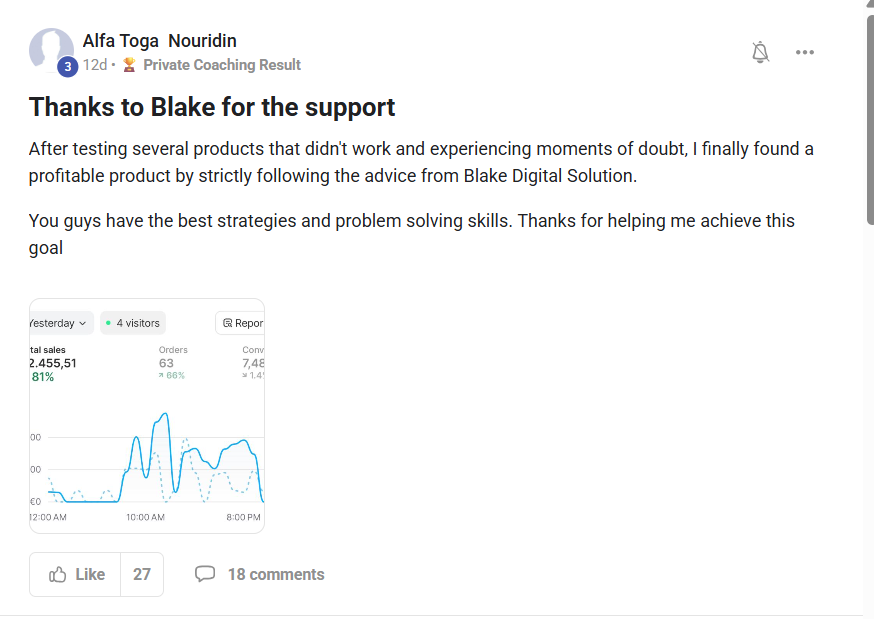The image size is (874, 619).
Task: Click the Report button in the screenshot
Action: [x=242, y=323]
